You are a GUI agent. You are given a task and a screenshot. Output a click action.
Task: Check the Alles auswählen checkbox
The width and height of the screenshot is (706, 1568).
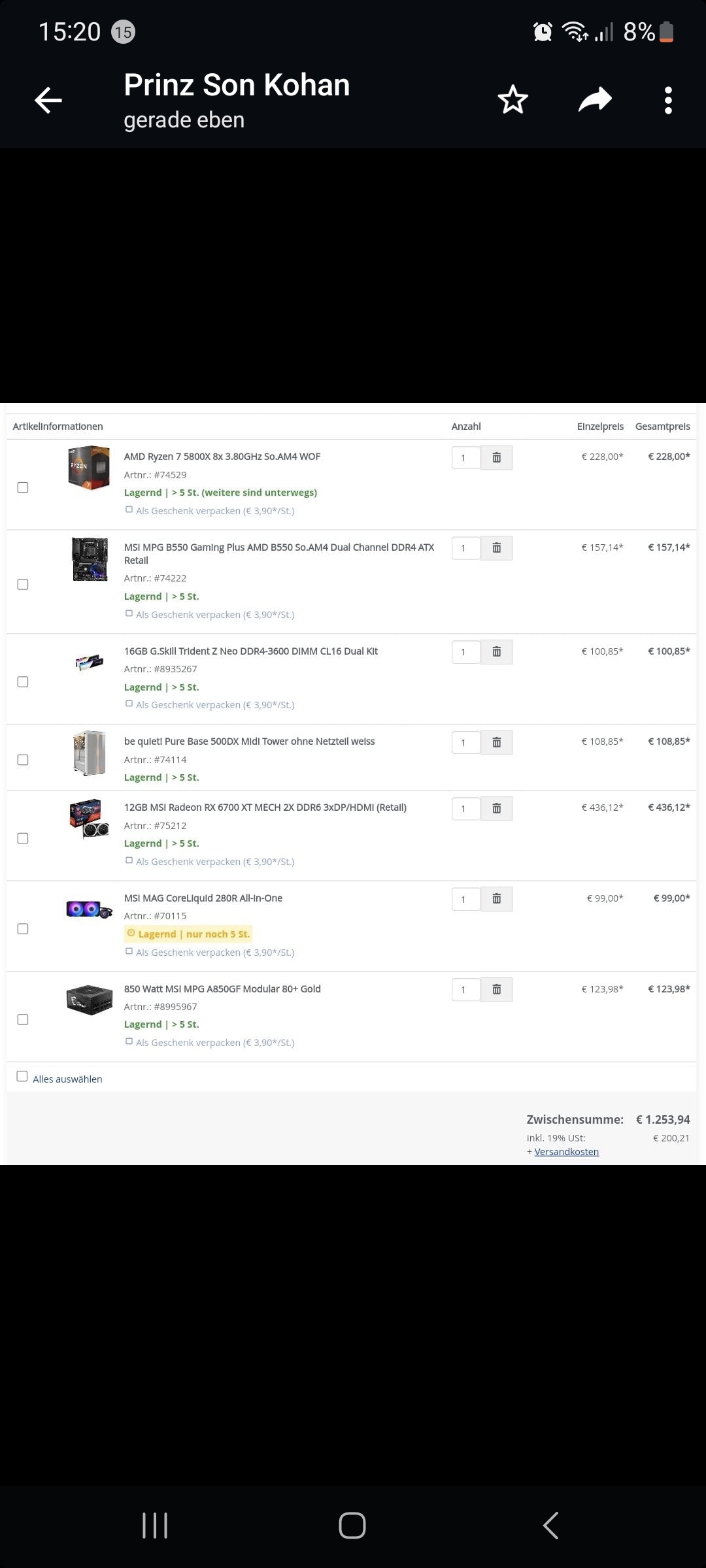coord(22,1076)
